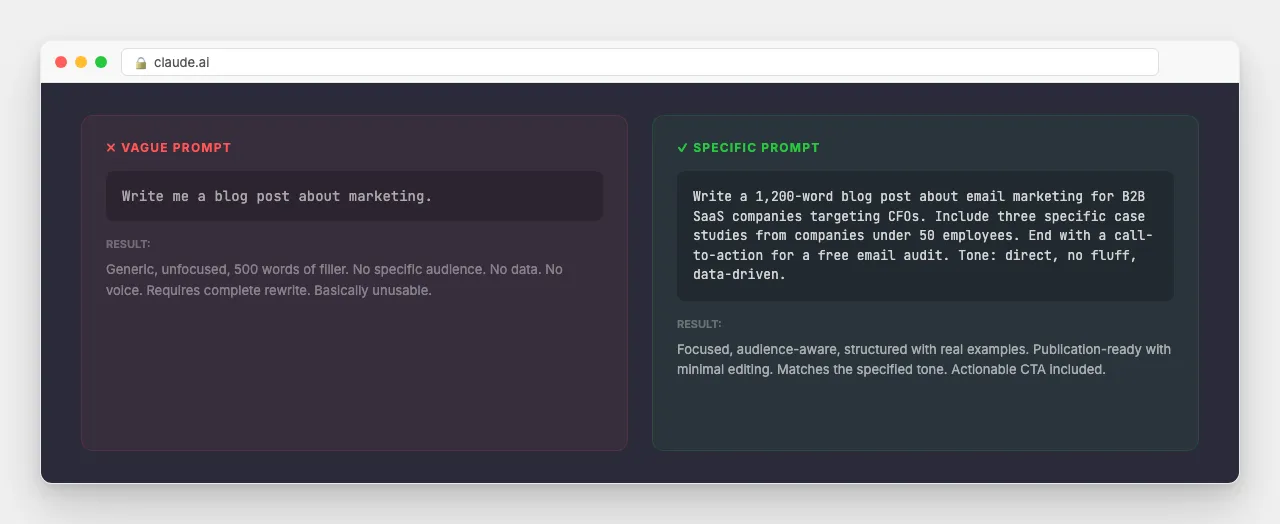1280x524 pixels.
Task: Click the empty space in the vague prompt card
Action: click(354, 375)
